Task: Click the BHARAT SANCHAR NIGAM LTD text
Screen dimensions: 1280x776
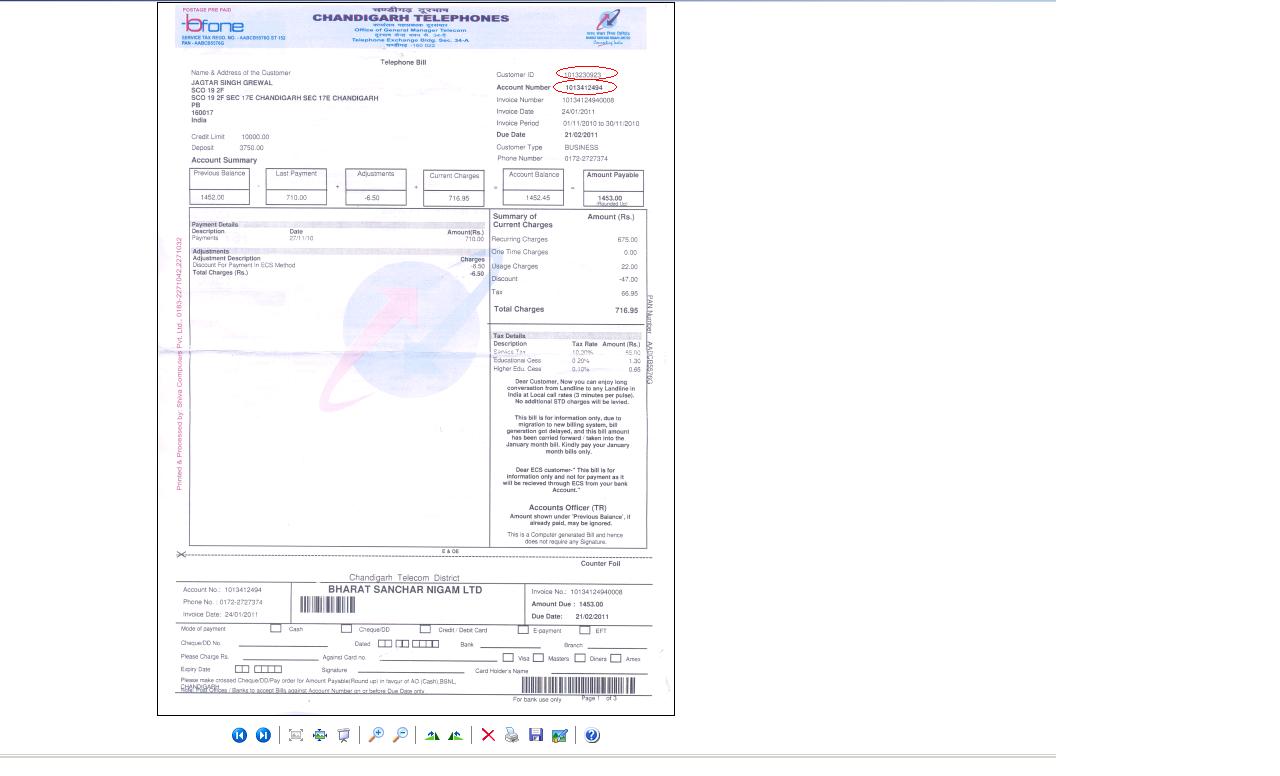Action: tap(405, 590)
